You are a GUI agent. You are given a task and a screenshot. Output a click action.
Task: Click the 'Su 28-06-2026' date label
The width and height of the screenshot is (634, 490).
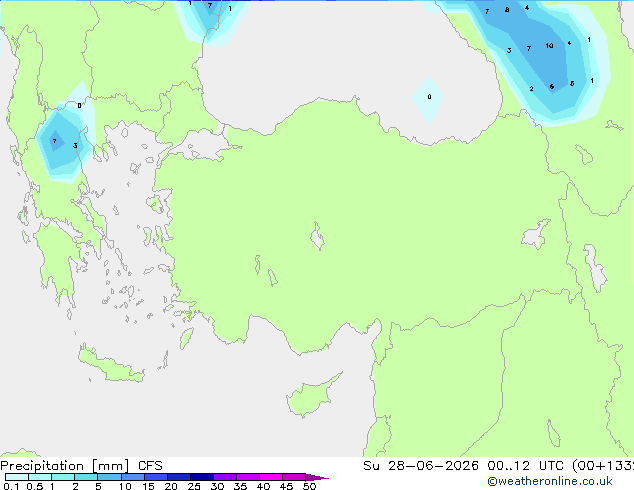[x=421, y=466]
